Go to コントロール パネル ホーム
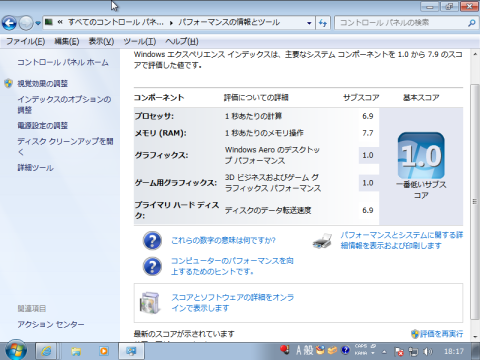This screenshot has height=360, width=480. coord(63,62)
